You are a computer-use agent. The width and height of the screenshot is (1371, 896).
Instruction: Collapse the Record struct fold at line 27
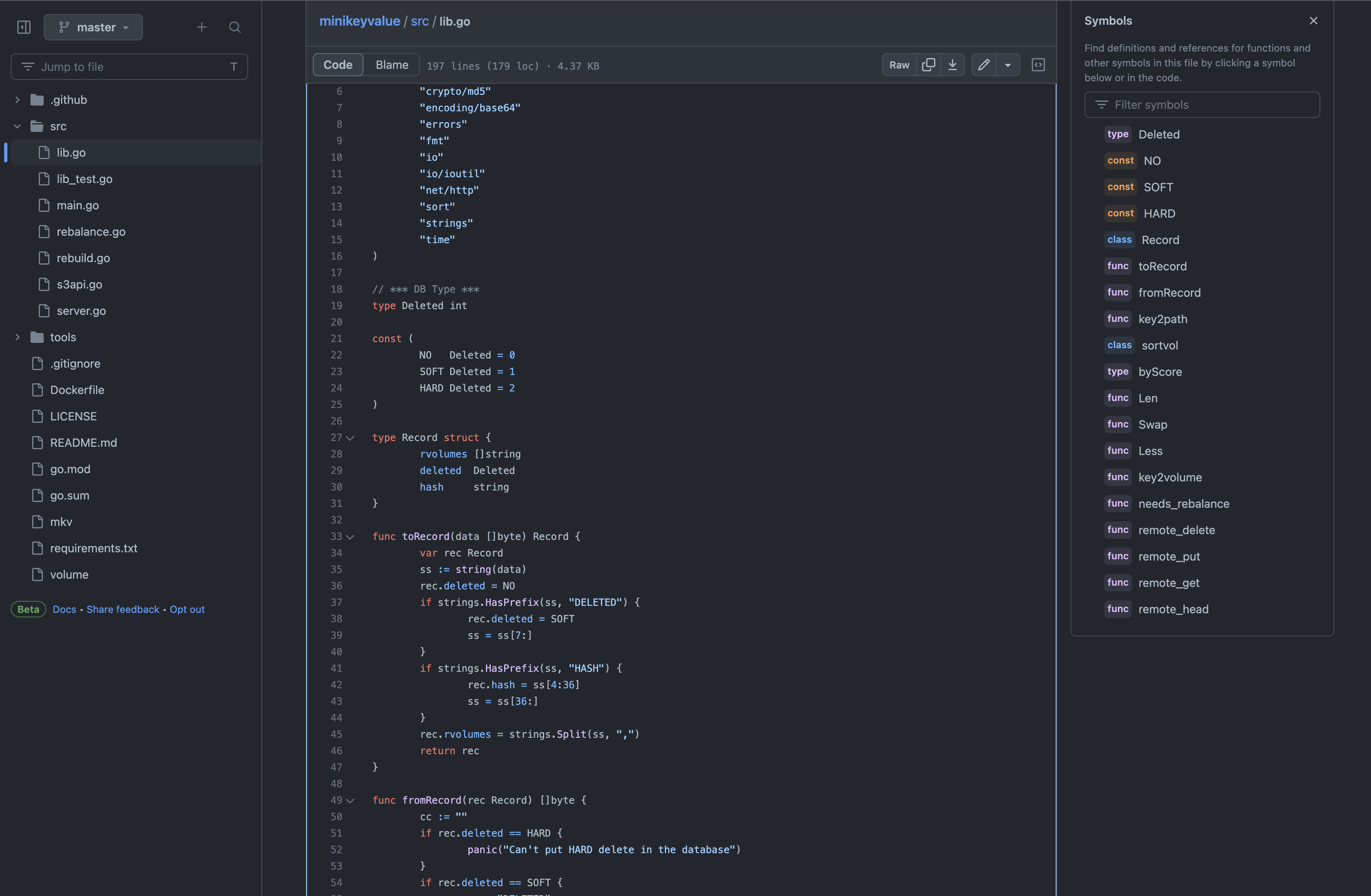click(x=351, y=438)
